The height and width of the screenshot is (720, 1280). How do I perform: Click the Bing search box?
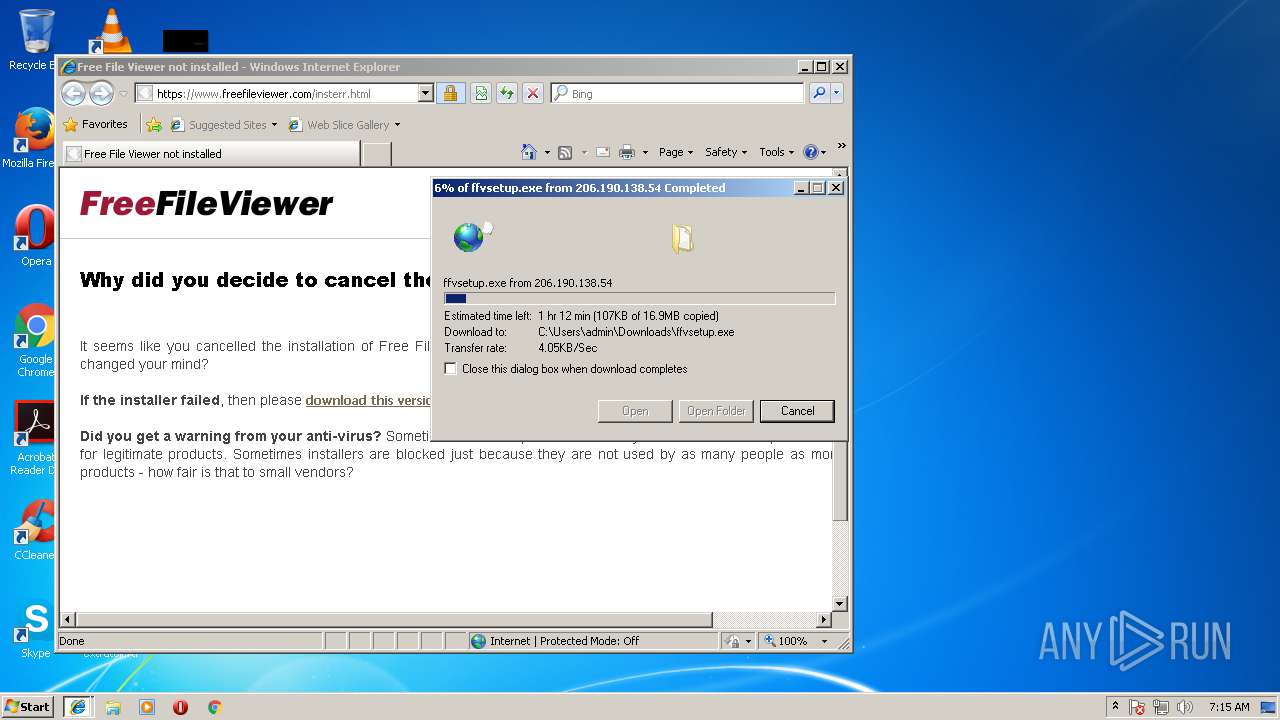677,93
